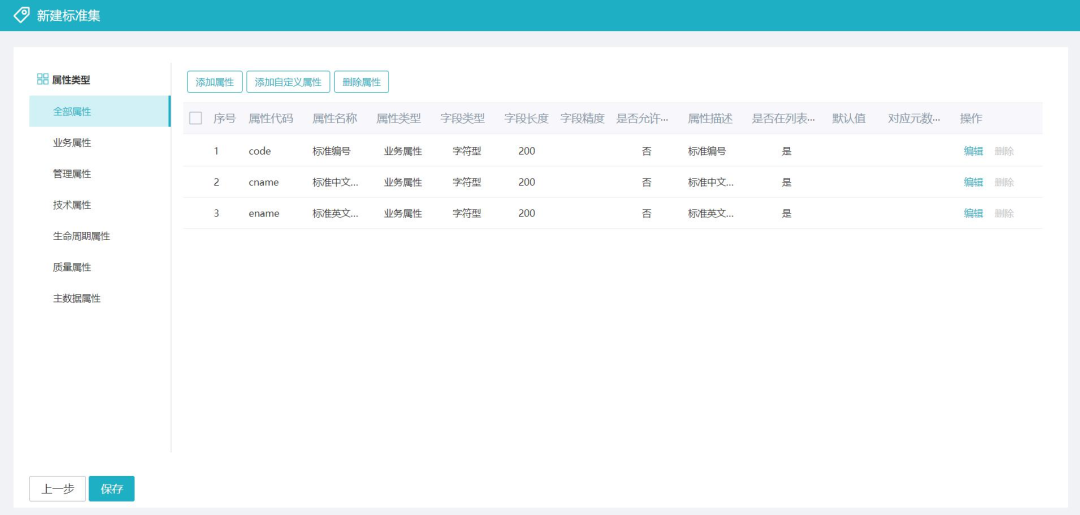Click 编辑 for the ename row
The height and width of the screenshot is (515, 1080).
pos(973,213)
